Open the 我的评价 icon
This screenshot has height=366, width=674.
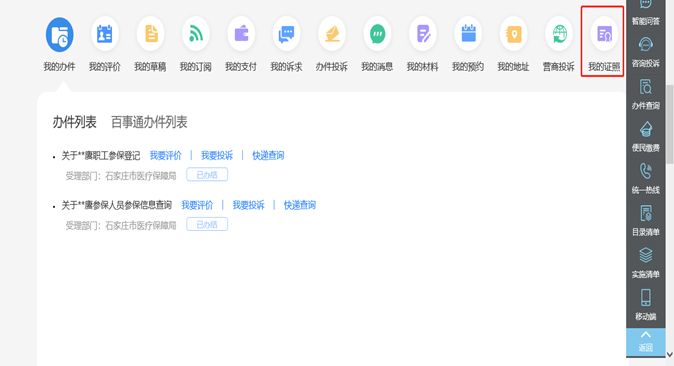(x=104, y=34)
